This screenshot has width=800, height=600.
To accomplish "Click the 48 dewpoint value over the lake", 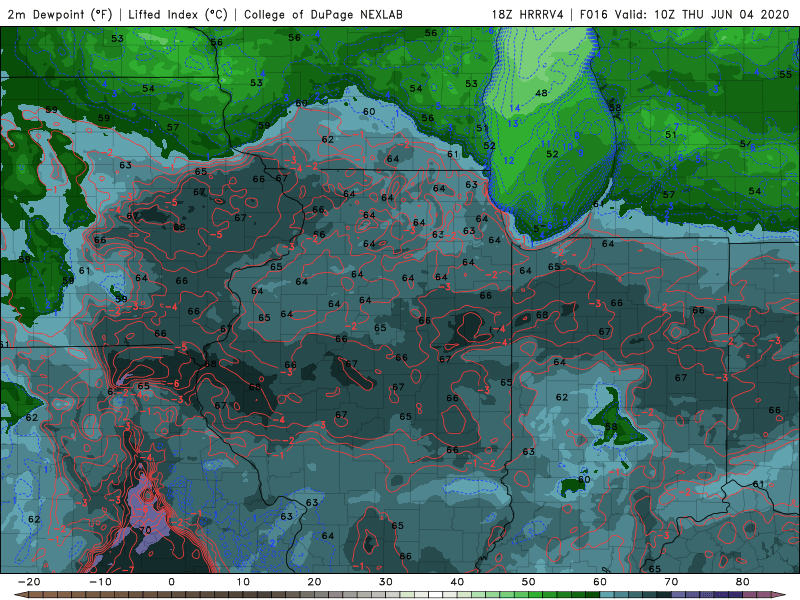I will [x=541, y=93].
